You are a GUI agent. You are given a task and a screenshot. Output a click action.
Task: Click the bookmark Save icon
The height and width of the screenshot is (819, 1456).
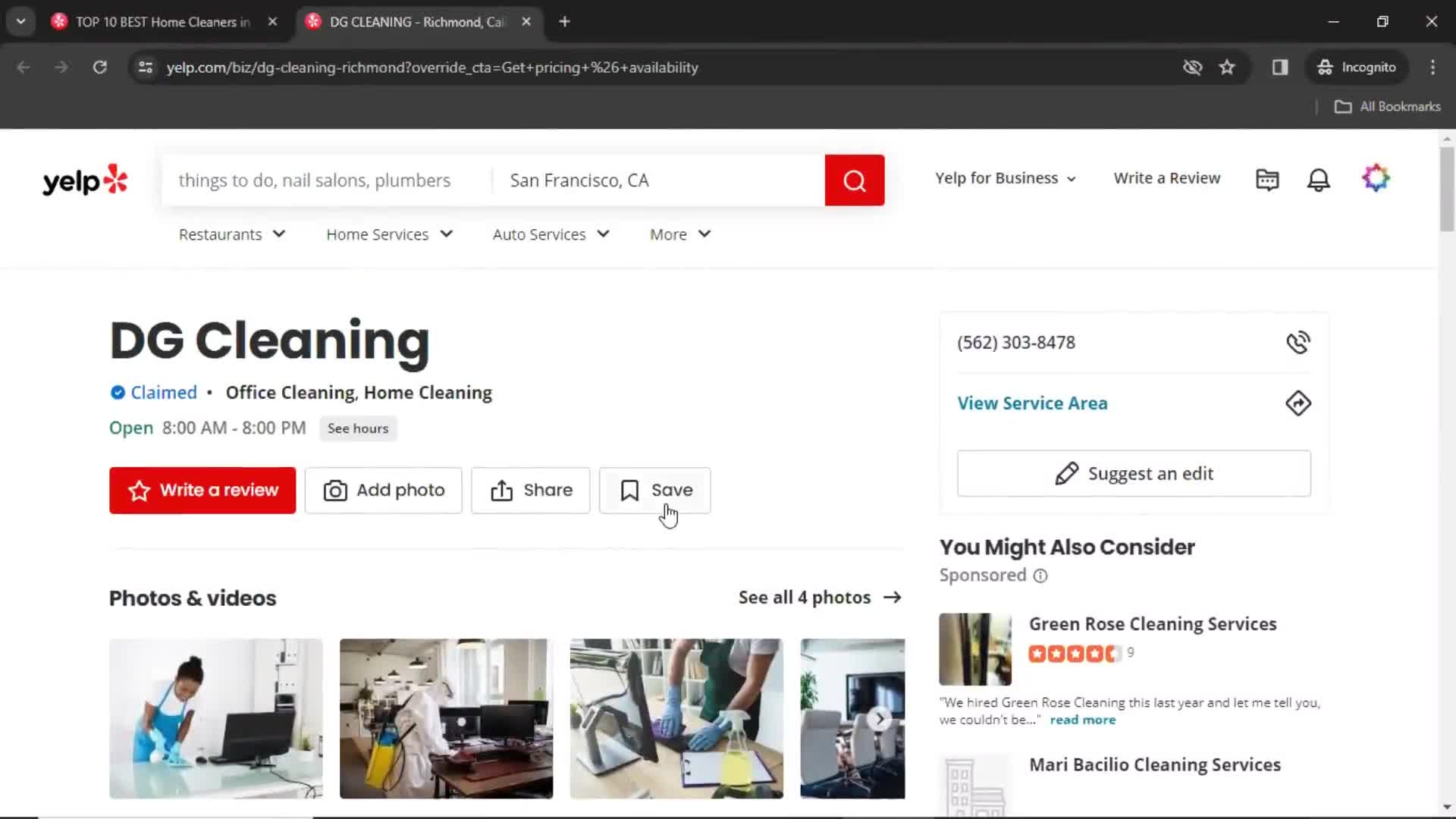point(630,490)
